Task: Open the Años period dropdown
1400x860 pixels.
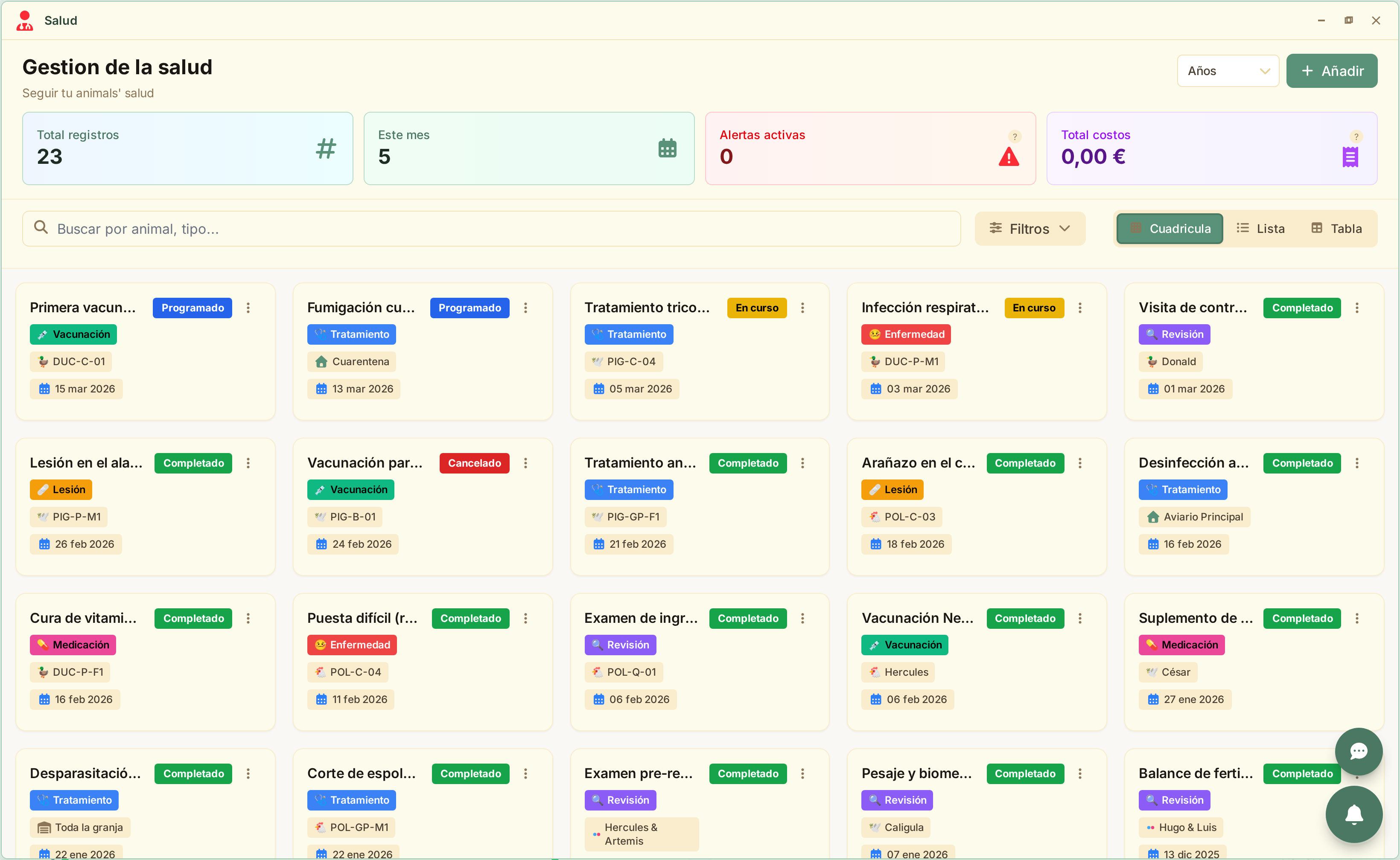Action: click(1228, 71)
